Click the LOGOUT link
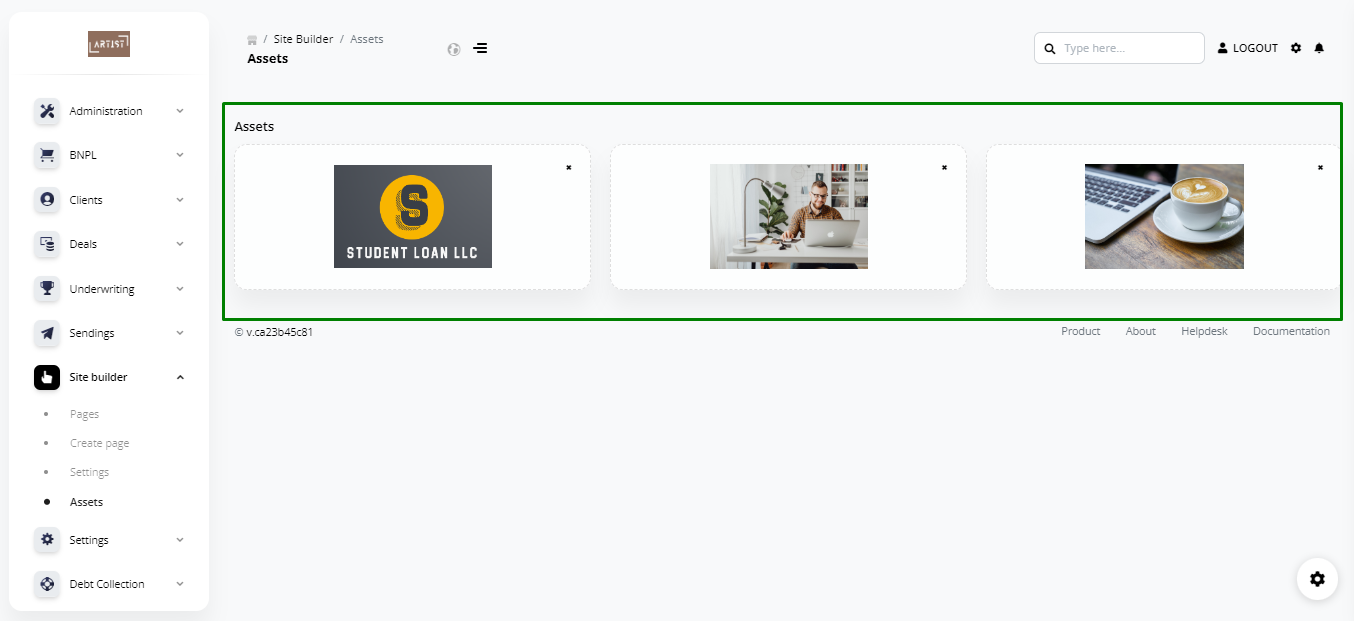 [1248, 48]
